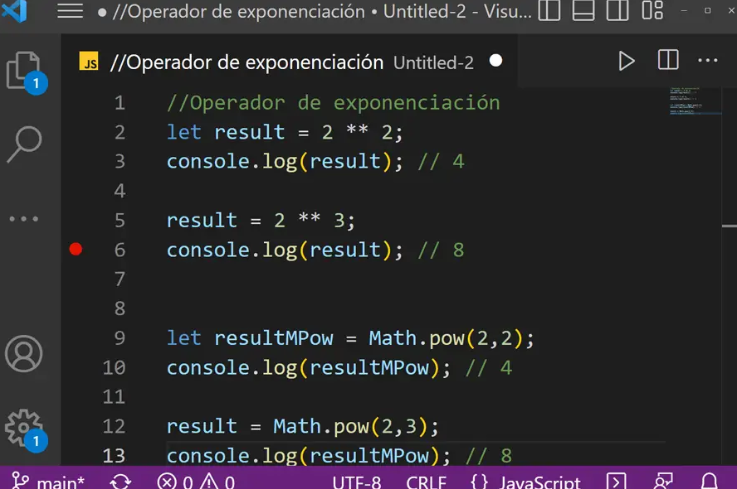Click the Synchronize Changes icon in status bar
The width and height of the screenshot is (737, 489).
(120, 482)
